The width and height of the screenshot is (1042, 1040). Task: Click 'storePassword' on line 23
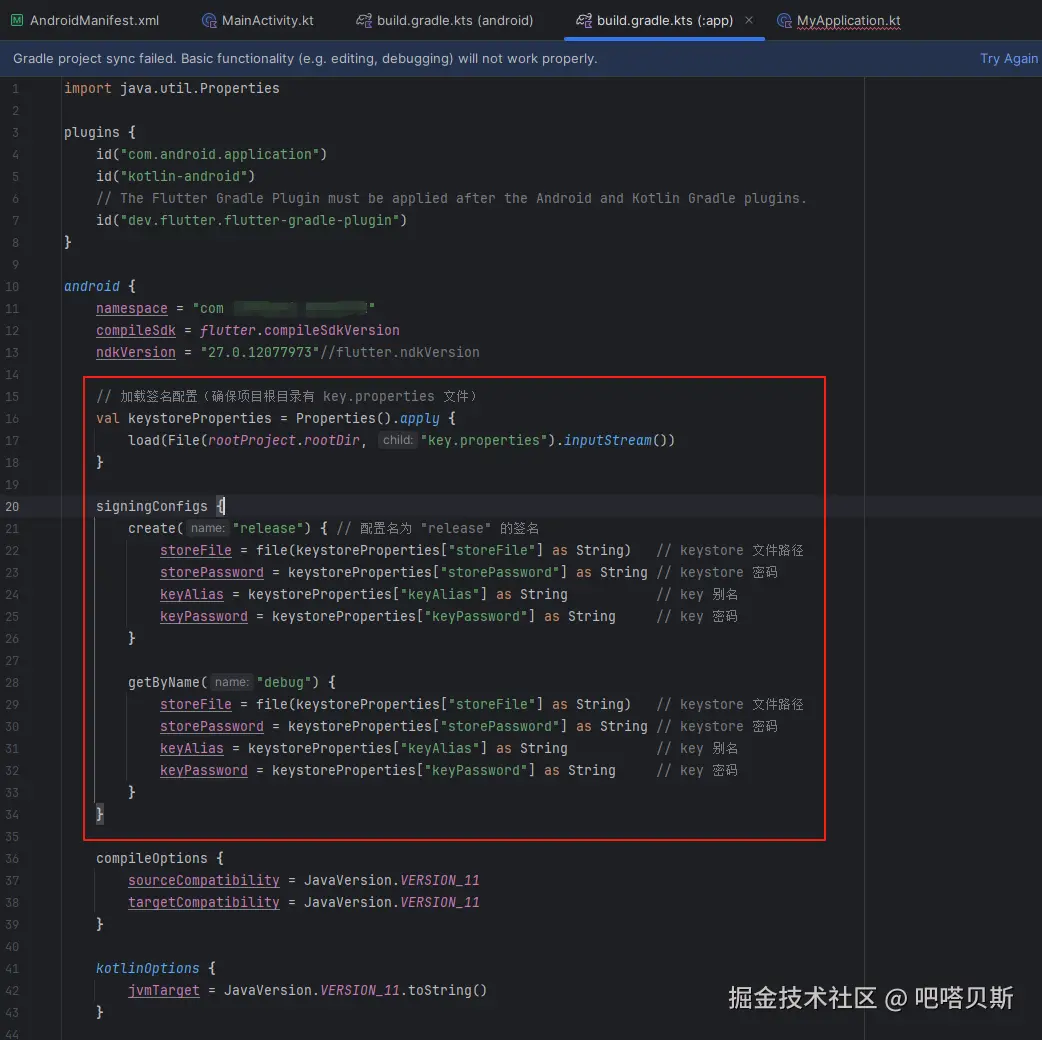[211, 572]
